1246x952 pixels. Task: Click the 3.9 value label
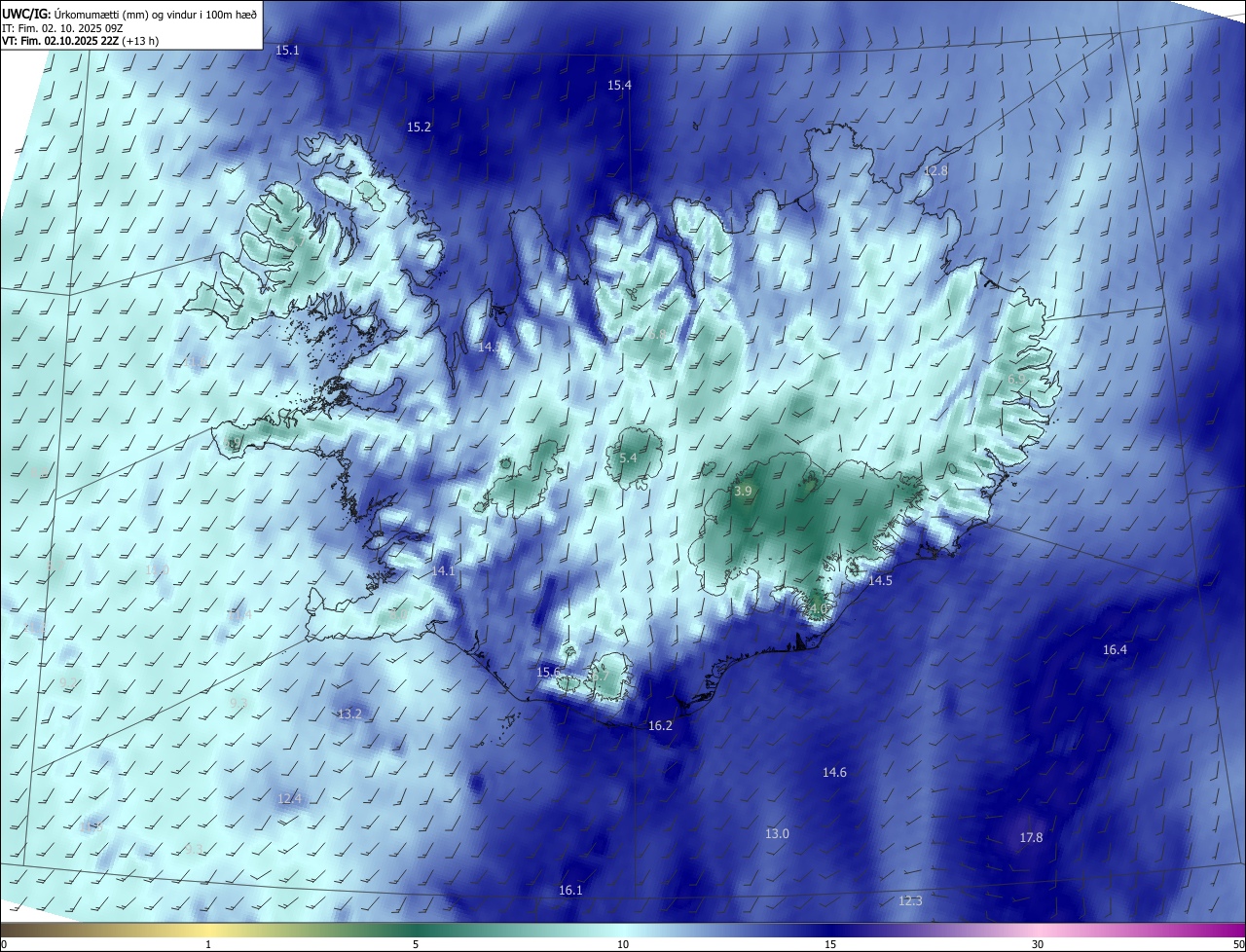pyautogui.click(x=743, y=492)
